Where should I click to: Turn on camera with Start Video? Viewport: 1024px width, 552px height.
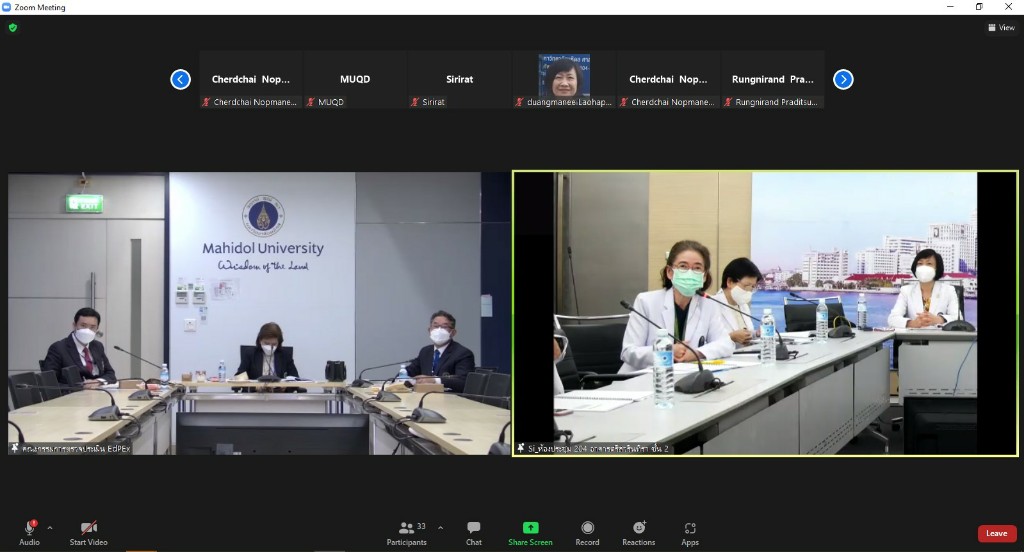(89, 528)
